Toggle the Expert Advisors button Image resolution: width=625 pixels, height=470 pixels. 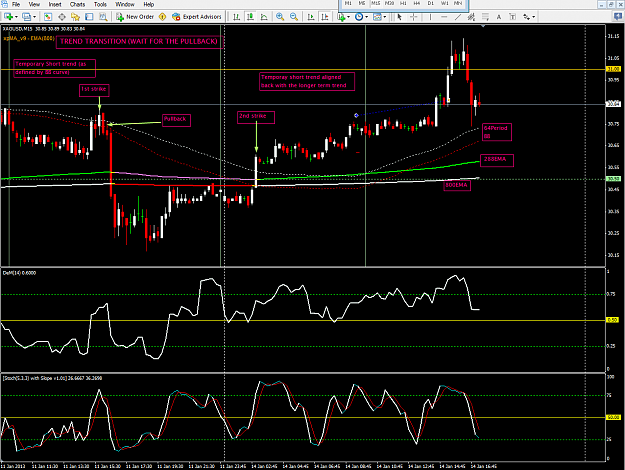197,17
